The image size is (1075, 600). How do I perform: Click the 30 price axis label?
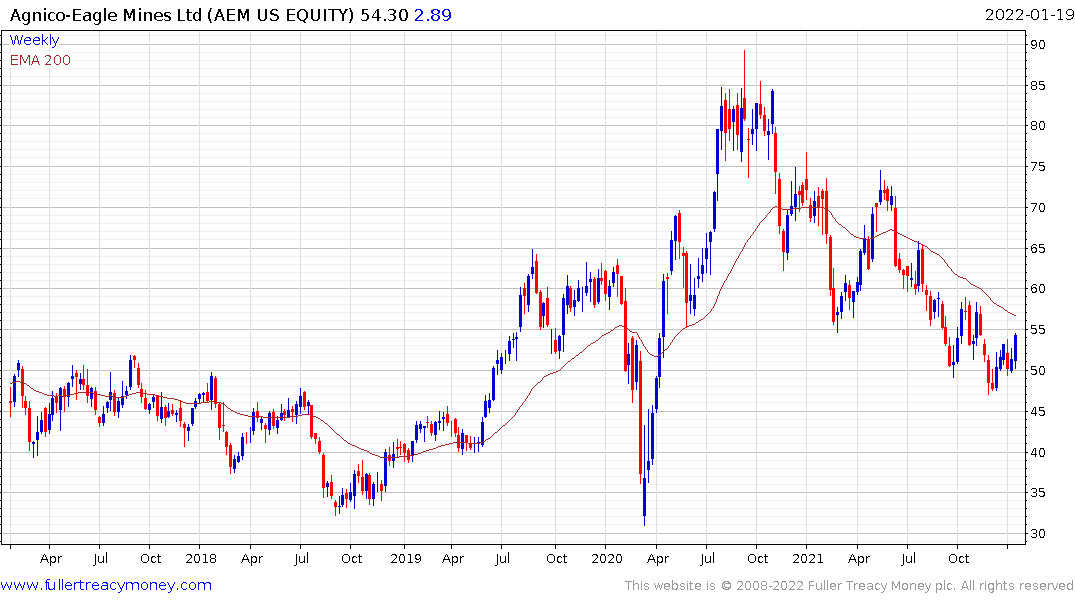(x=1037, y=533)
